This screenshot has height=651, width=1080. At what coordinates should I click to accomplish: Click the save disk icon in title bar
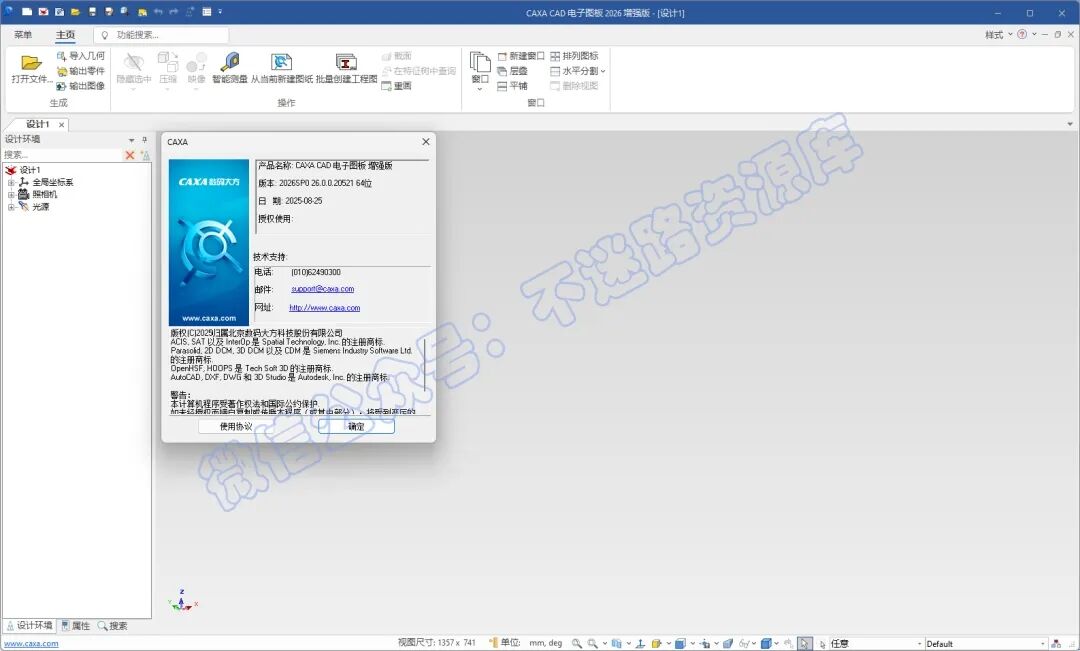click(x=92, y=12)
